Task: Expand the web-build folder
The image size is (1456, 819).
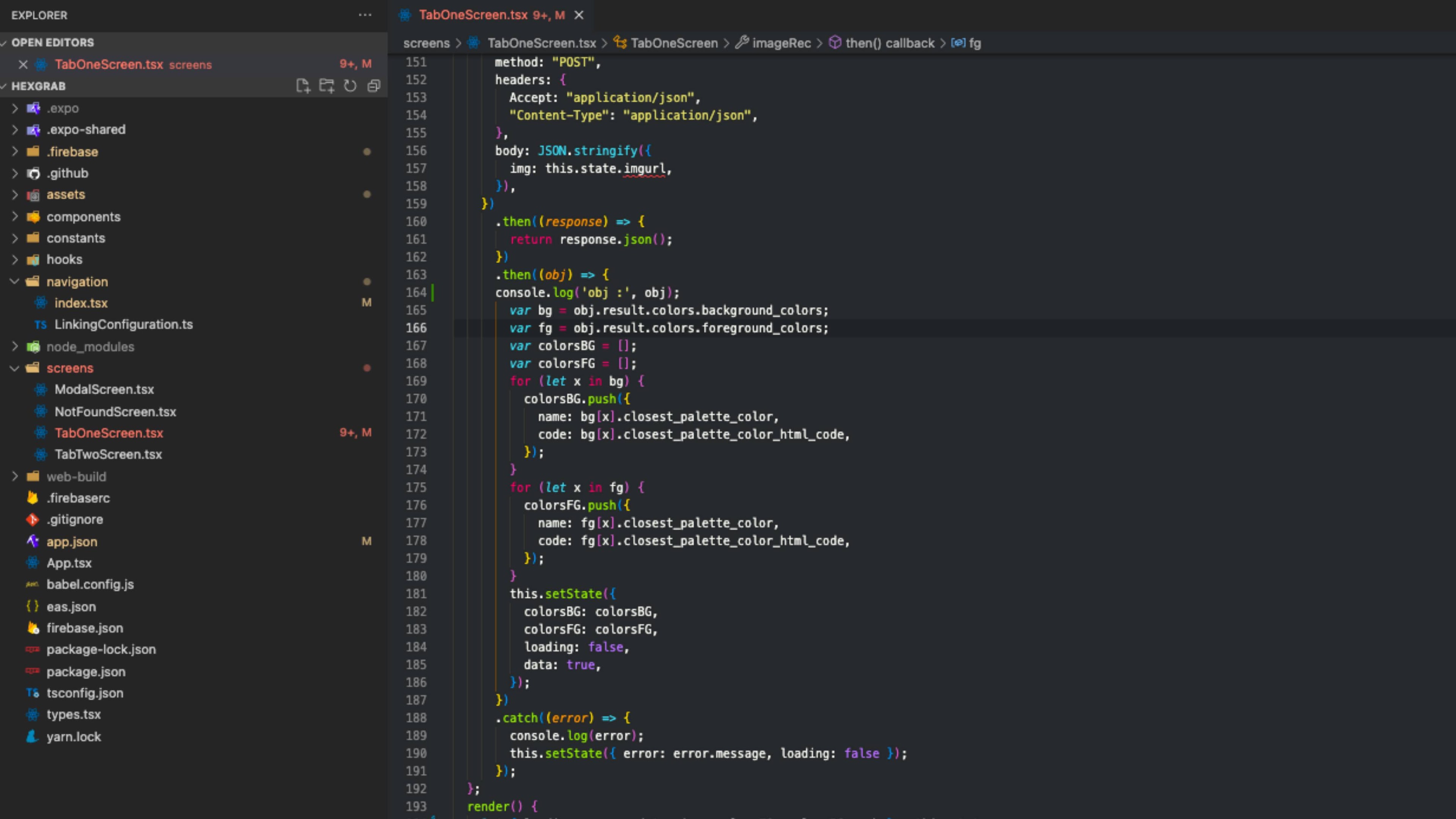Action: tap(15, 477)
